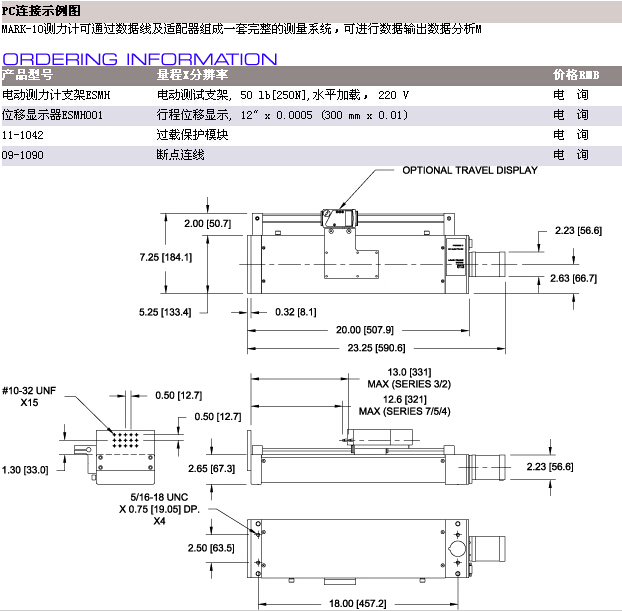Click the '0.32 [8.1]' dimension
The image size is (622, 611).
296,312
